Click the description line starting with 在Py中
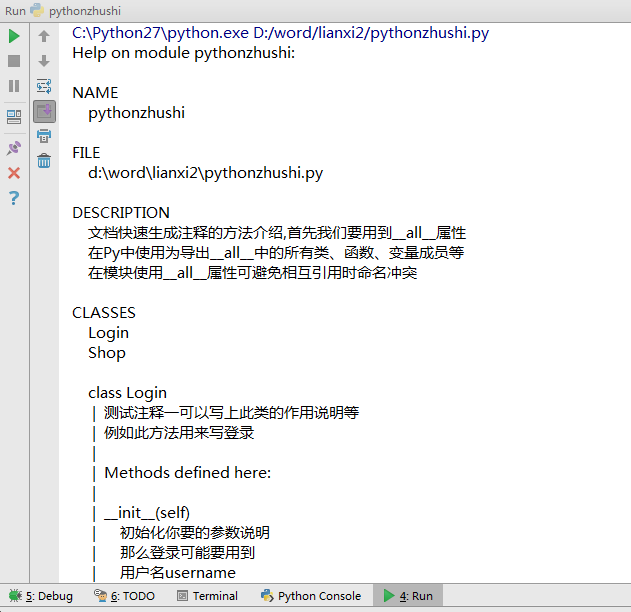 (276, 253)
